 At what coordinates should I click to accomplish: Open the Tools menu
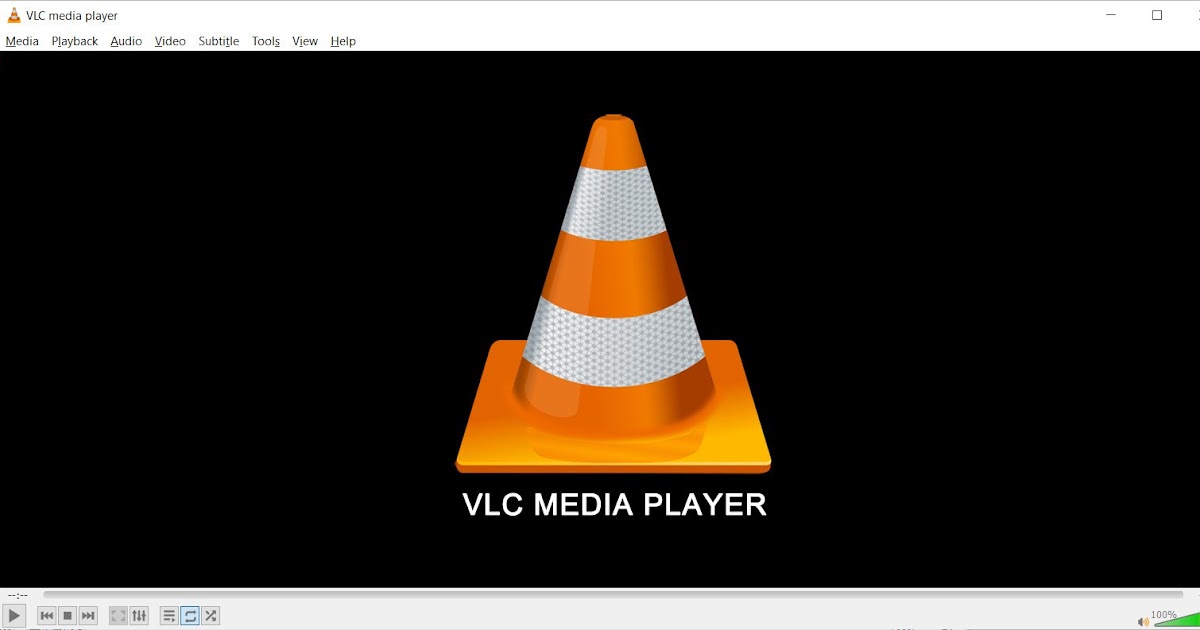(265, 41)
